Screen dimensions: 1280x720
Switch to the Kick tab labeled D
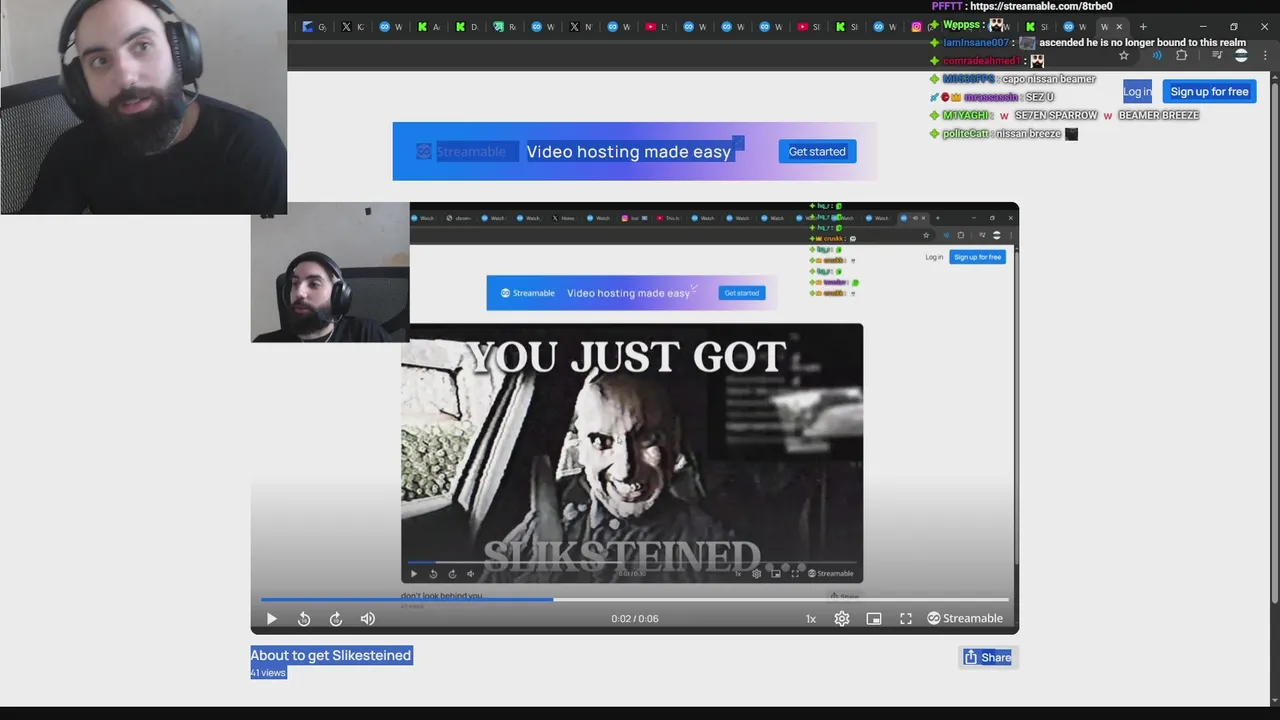pyautogui.click(x=467, y=27)
